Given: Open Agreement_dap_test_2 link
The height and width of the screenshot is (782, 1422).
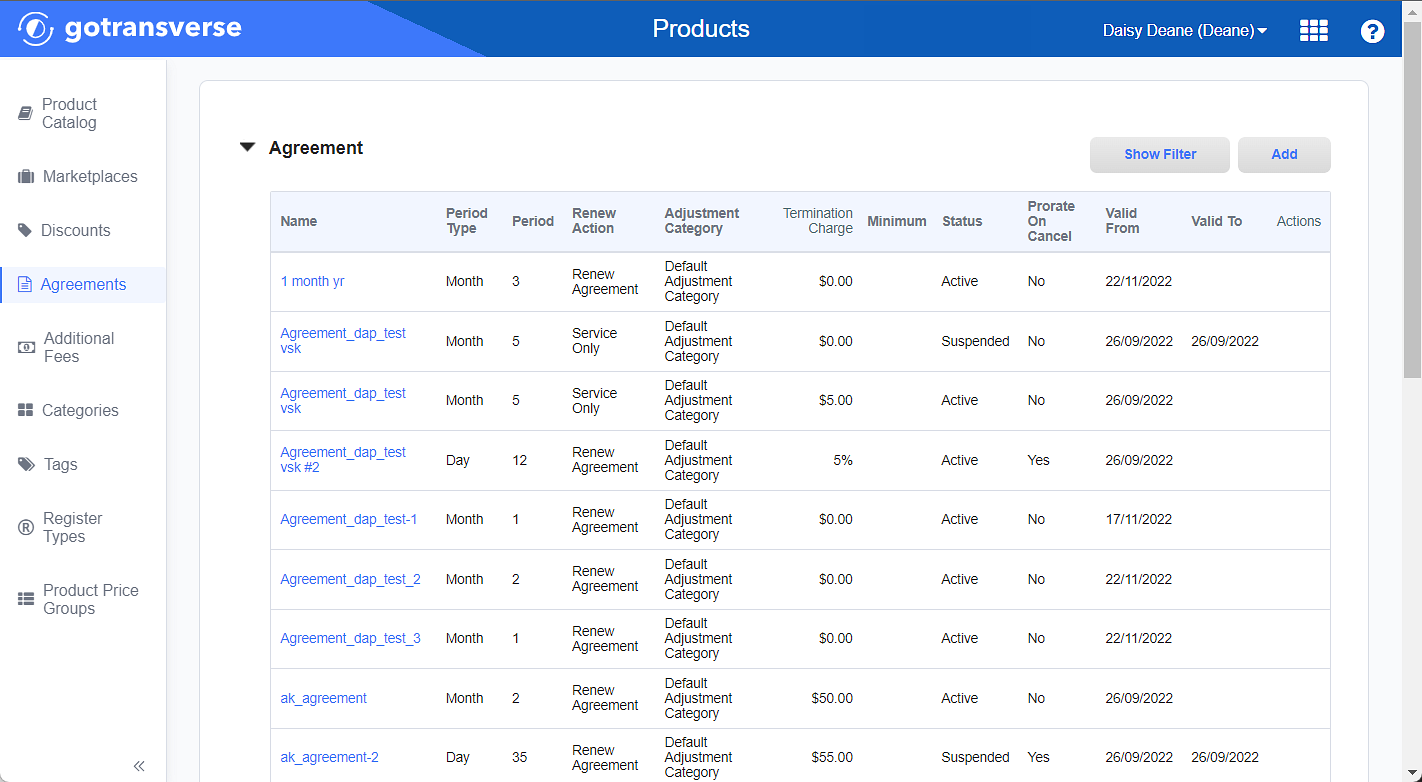Looking at the screenshot, I should (350, 579).
